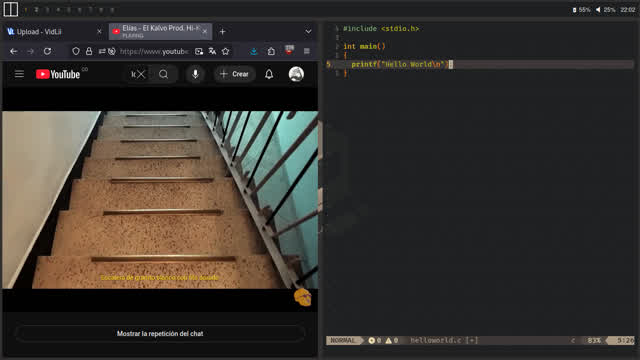Click the int main() line in editor
Viewport: 640px width, 360px height.
(364, 47)
